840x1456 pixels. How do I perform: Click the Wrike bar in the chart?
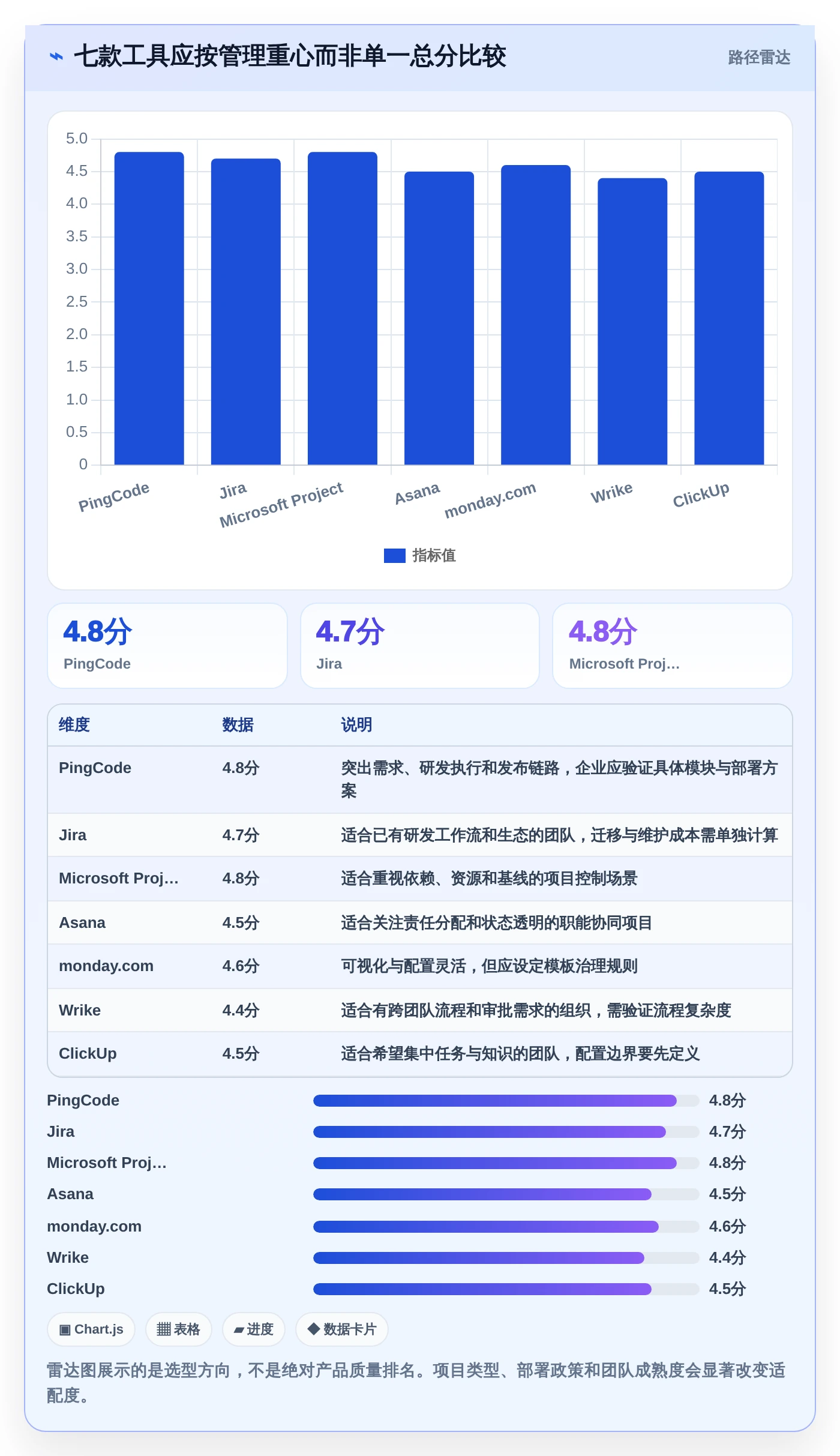tap(632, 321)
